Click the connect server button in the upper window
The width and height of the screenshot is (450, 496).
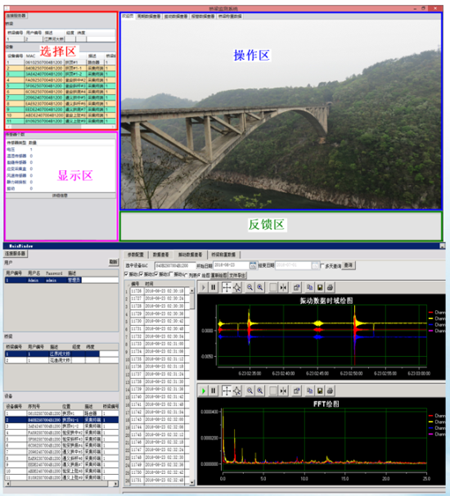coord(16,16)
